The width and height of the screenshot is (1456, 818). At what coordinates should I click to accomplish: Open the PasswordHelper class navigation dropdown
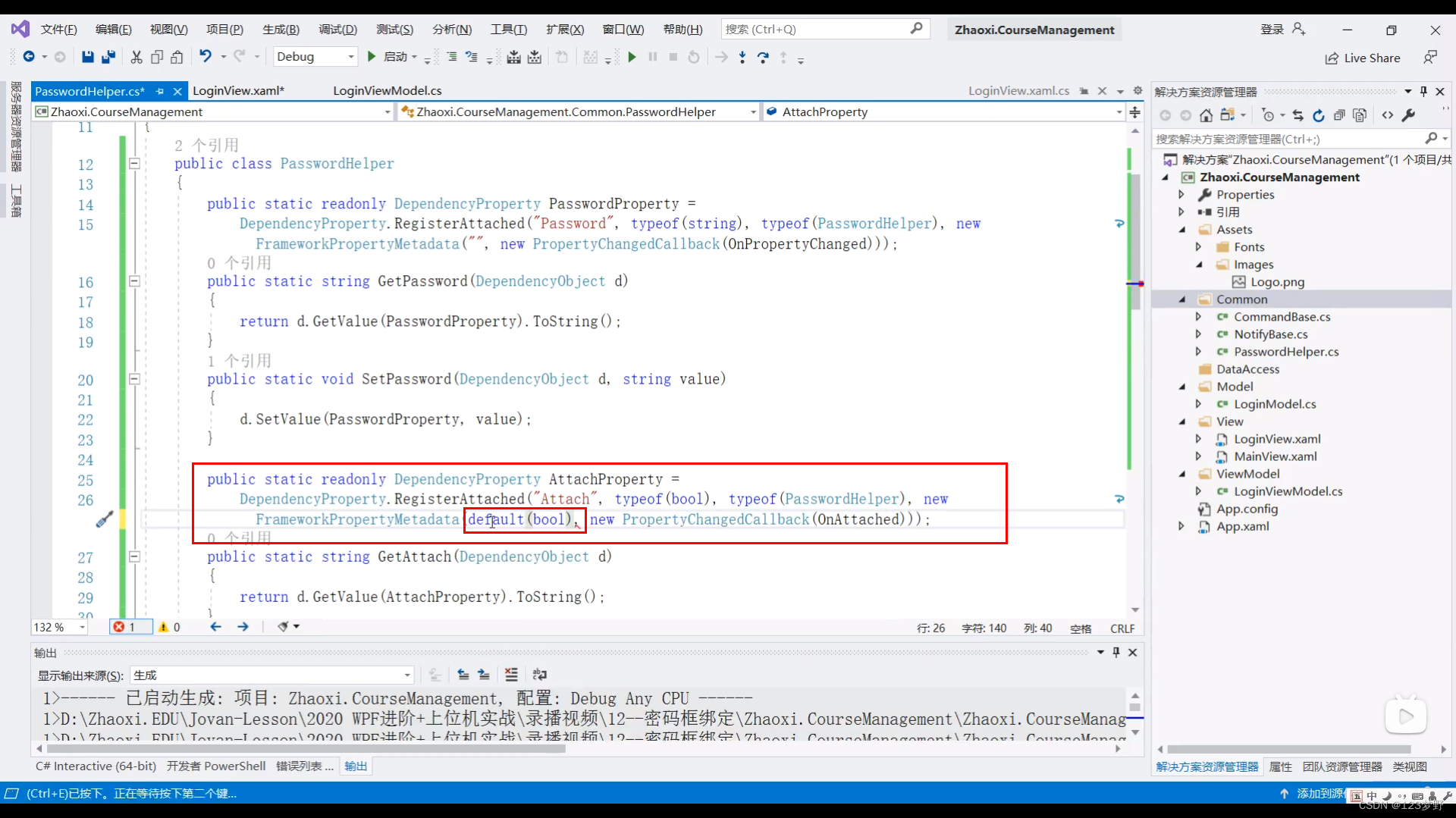[579, 112]
